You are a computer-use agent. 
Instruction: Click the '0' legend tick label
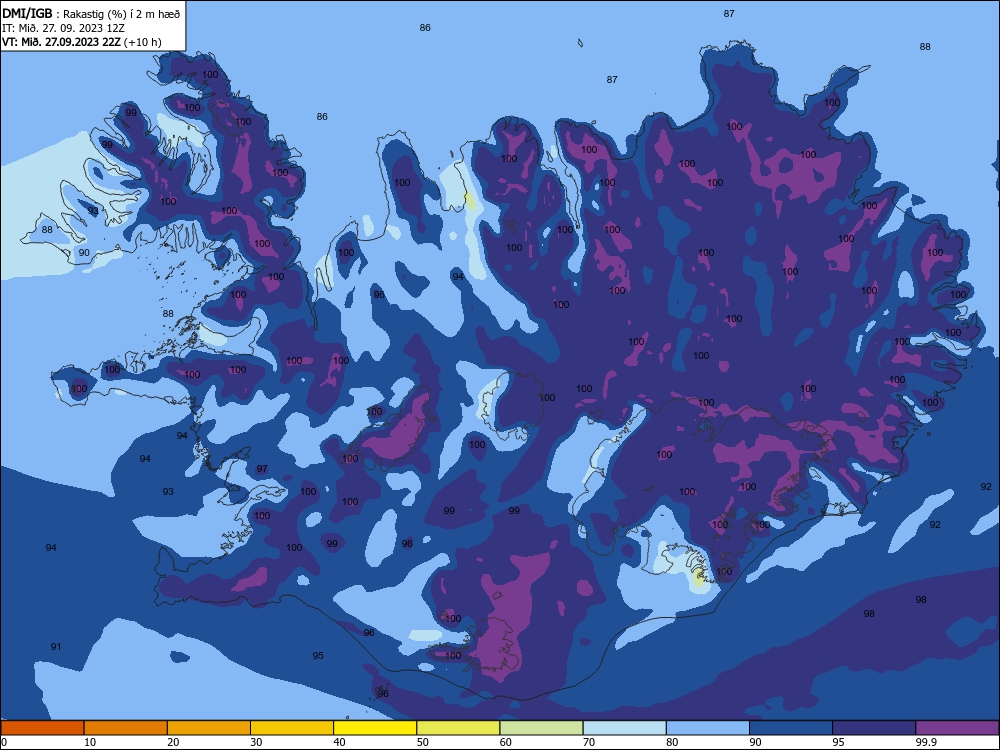click(3, 742)
